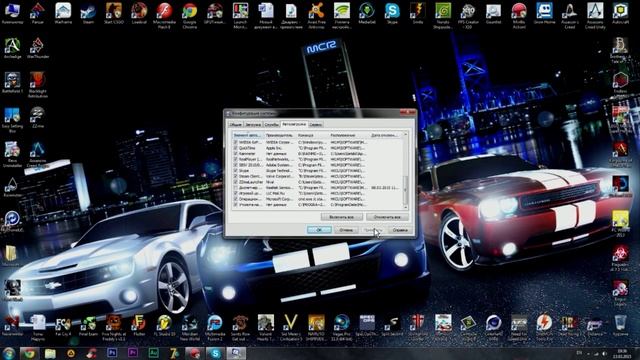Sort by the Дата отключения column header
The image size is (640, 360).
coord(386,135)
